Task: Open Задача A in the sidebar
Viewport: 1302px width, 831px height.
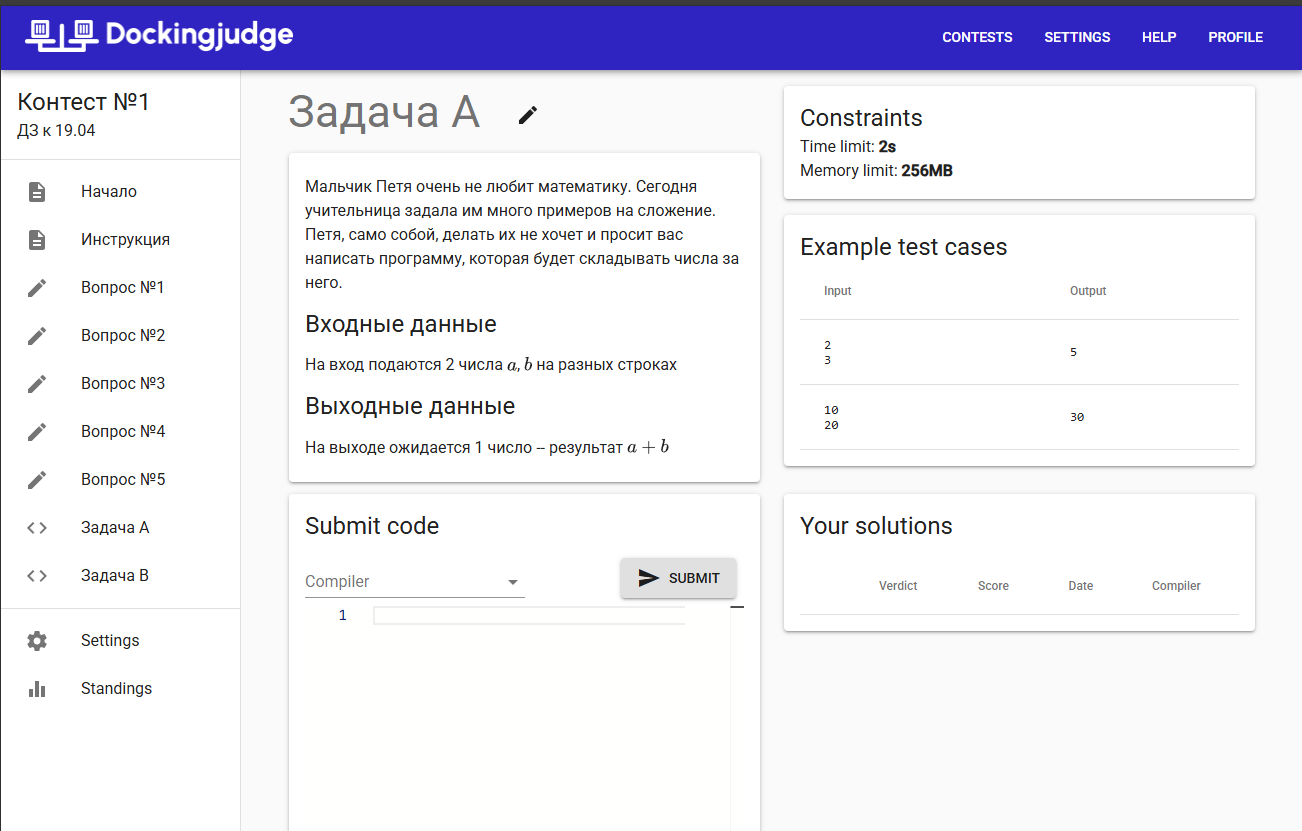Action: point(115,528)
